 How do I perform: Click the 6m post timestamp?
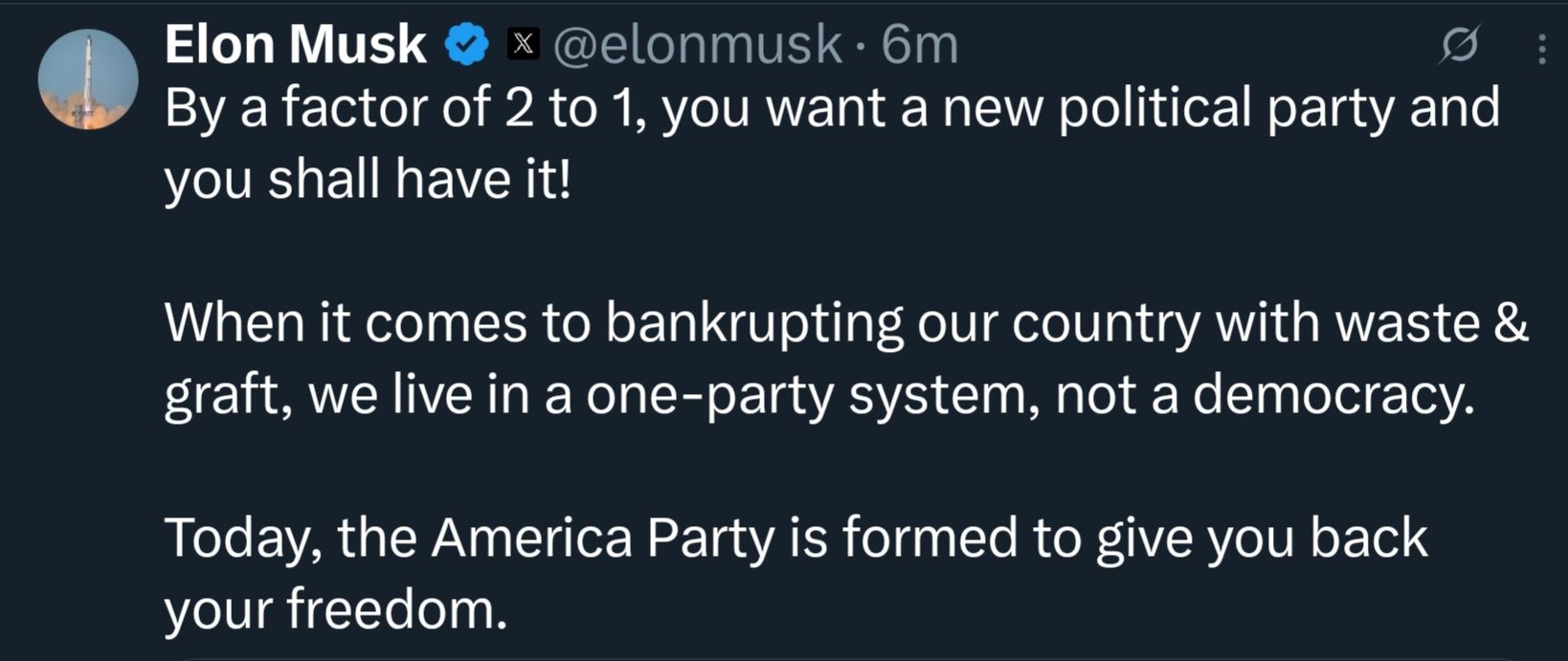(919, 45)
